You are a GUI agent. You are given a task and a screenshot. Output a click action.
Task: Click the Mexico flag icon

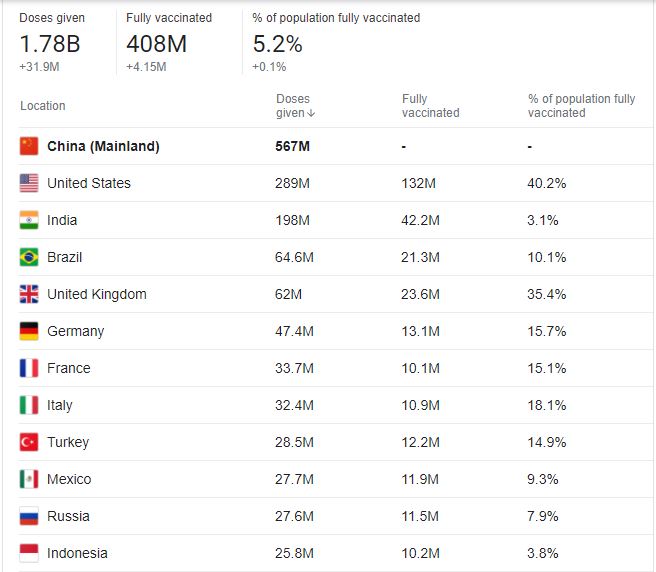click(x=29, y=479)
